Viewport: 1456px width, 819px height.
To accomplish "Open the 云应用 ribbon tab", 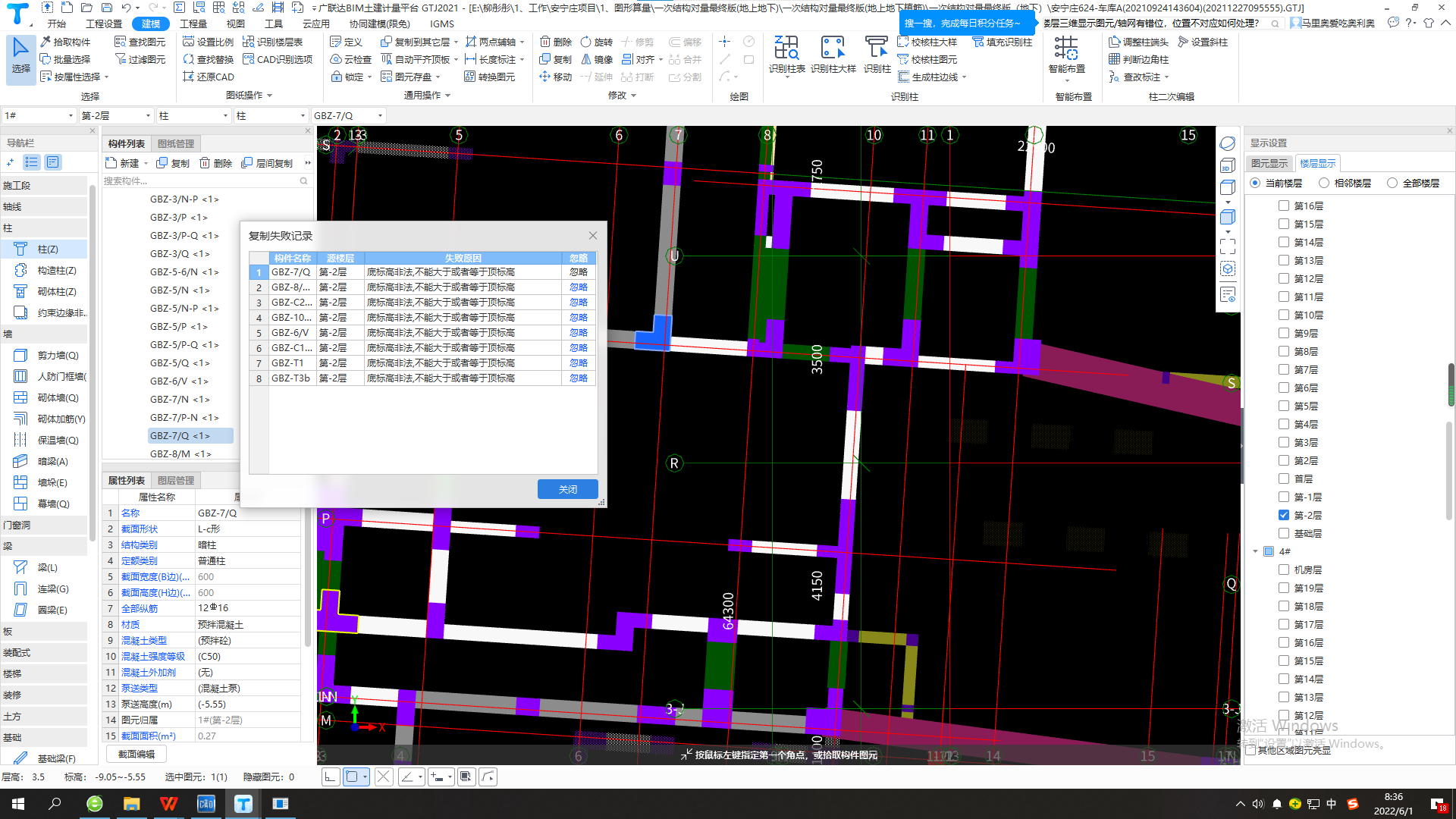I will (315, 24).
